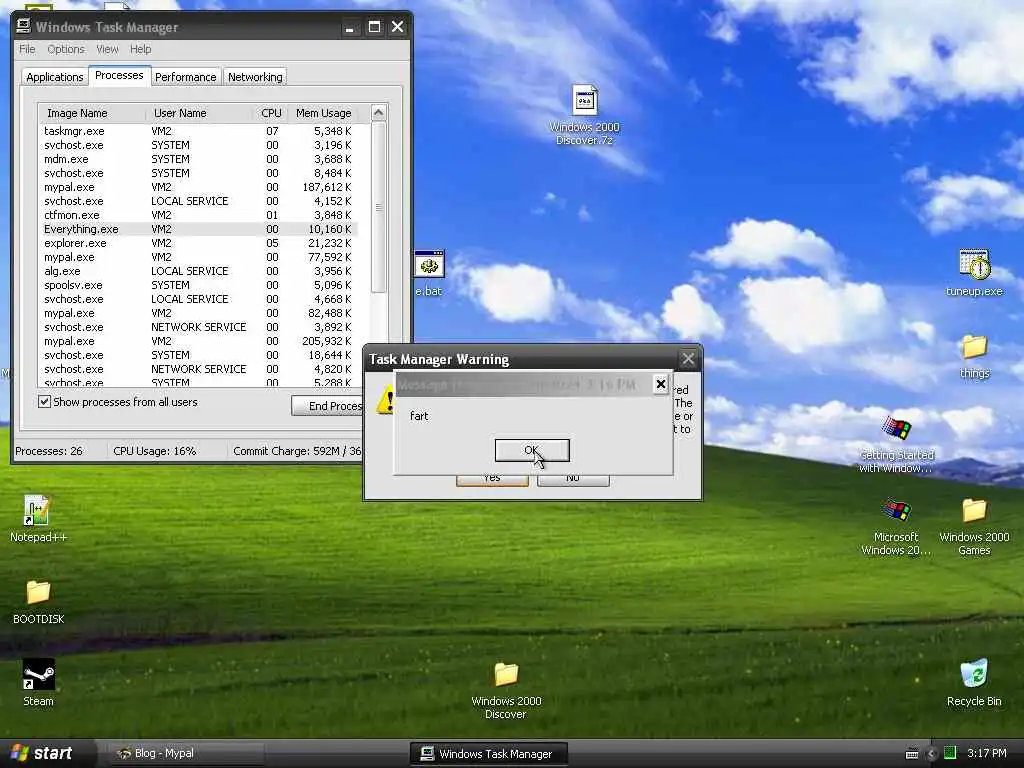The image size is (1024, 768).
Task: Sort processes by User Name column
Action: pos(199,113)
